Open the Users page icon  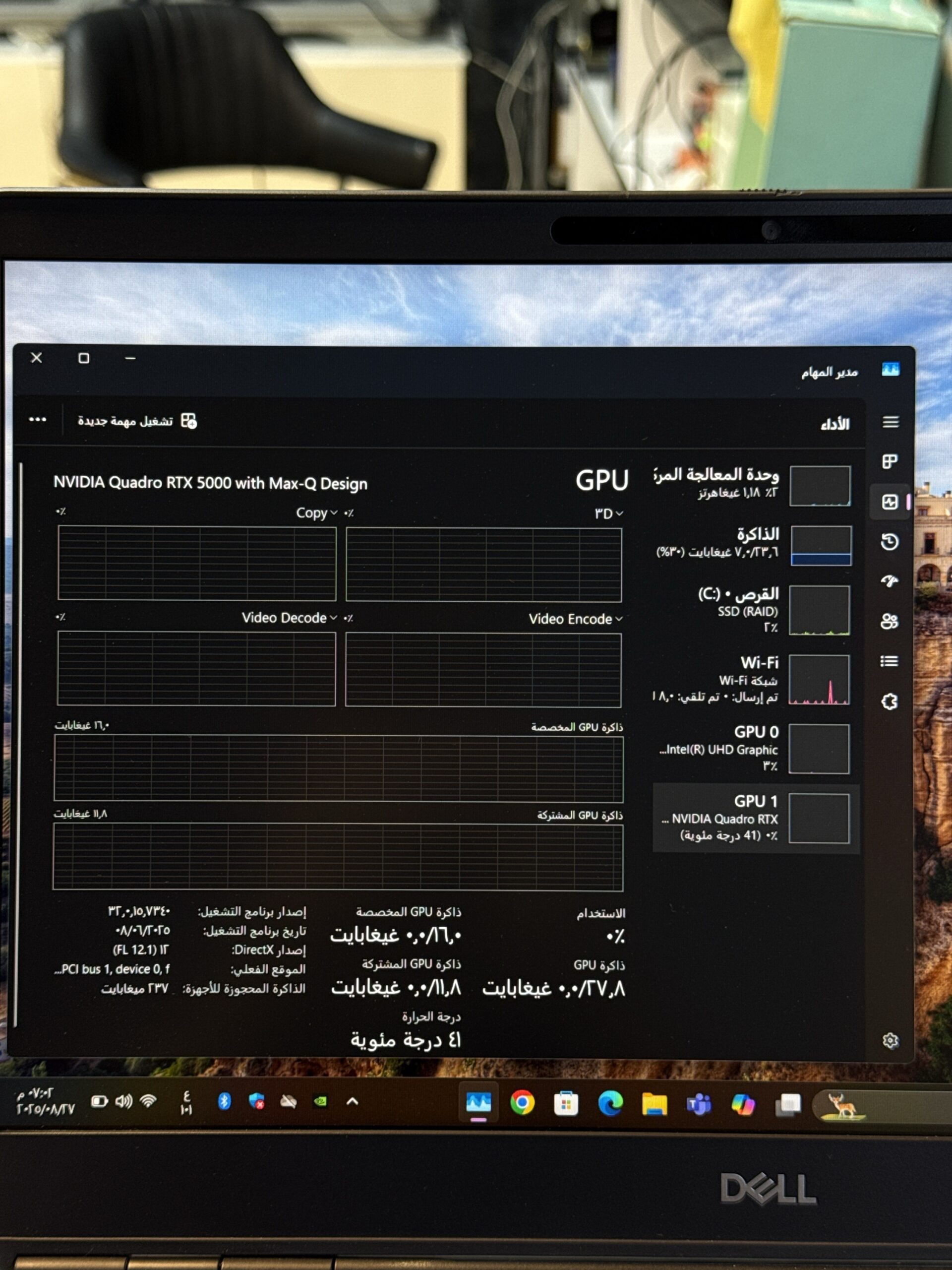(x=890, y=621)
